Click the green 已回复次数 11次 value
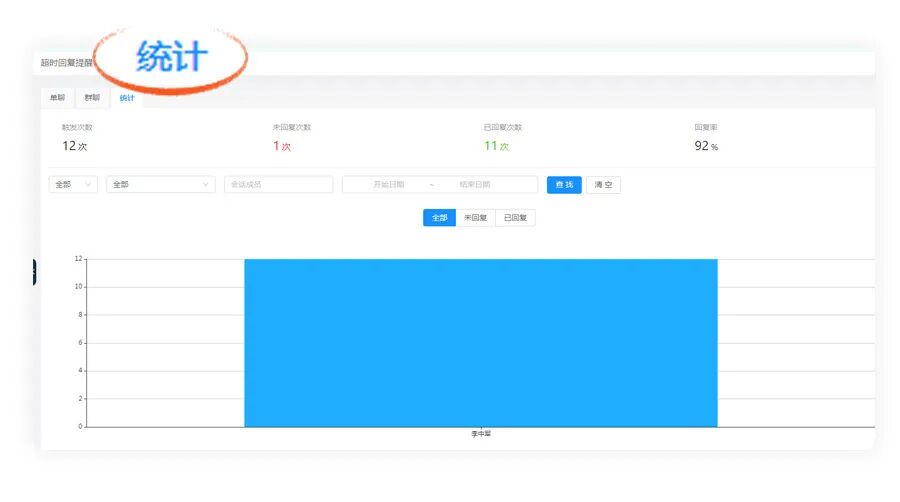 point(496,146)
